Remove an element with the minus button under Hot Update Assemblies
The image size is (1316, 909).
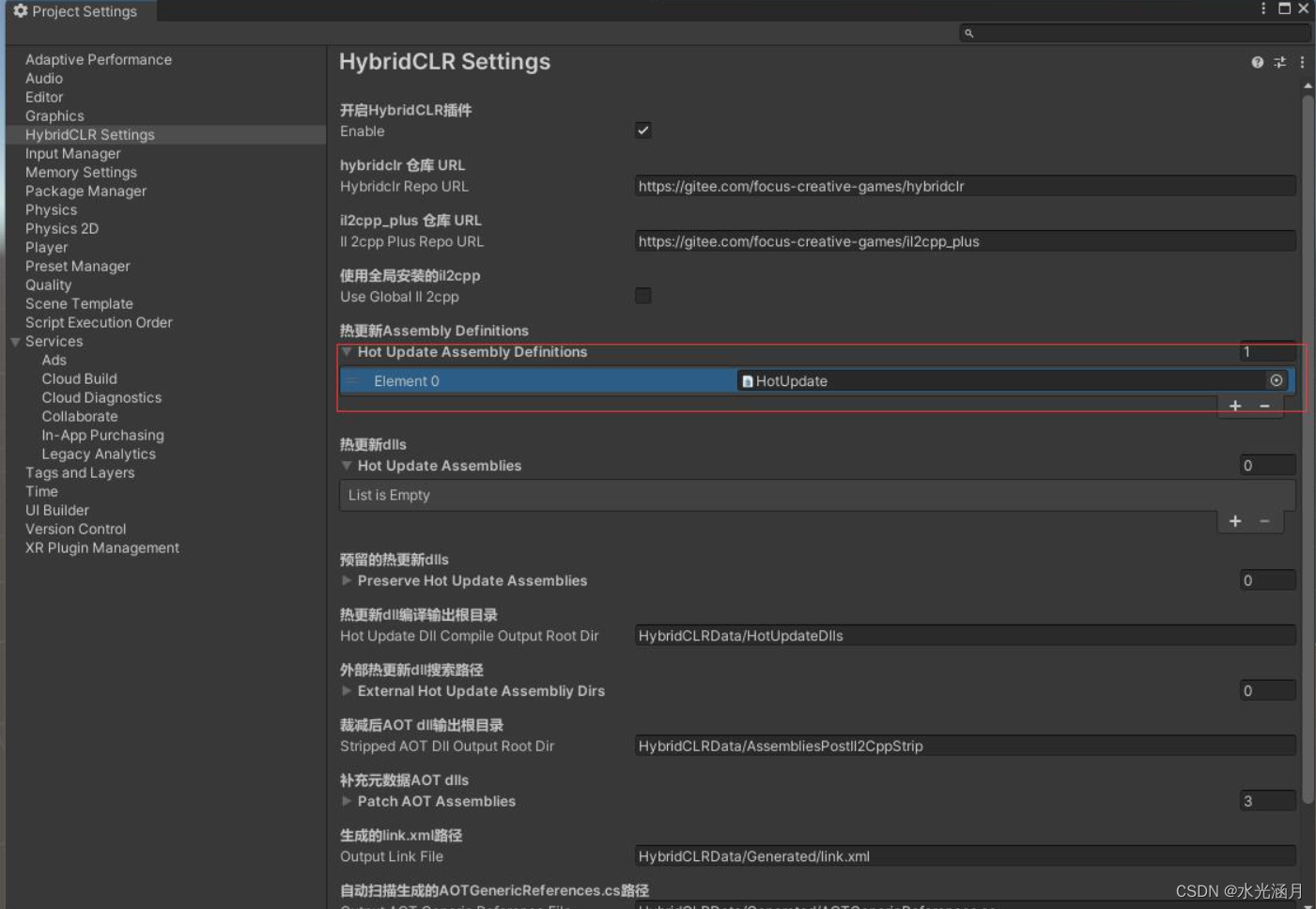coord(1263,521)
